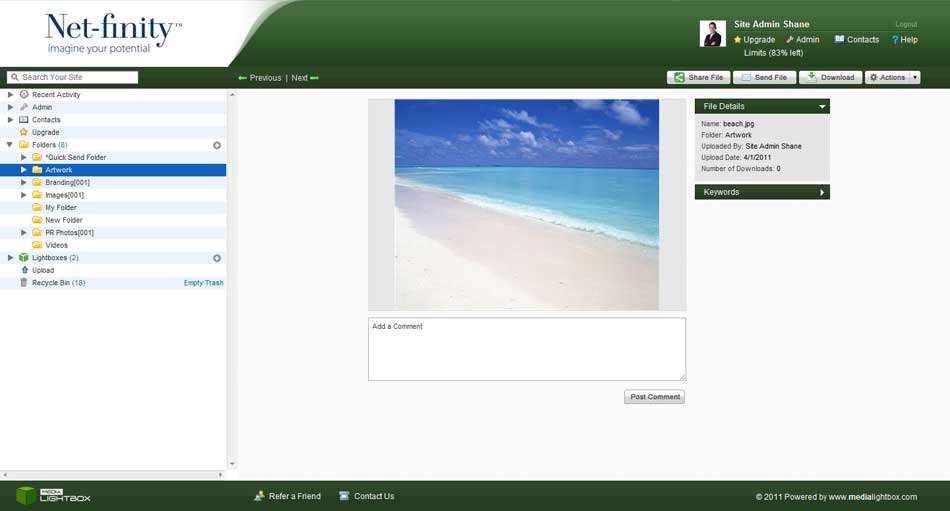This screenshot has width=950, height=511.
Task: Collapse the Folders tree node
Action: [x=10, y=145]
